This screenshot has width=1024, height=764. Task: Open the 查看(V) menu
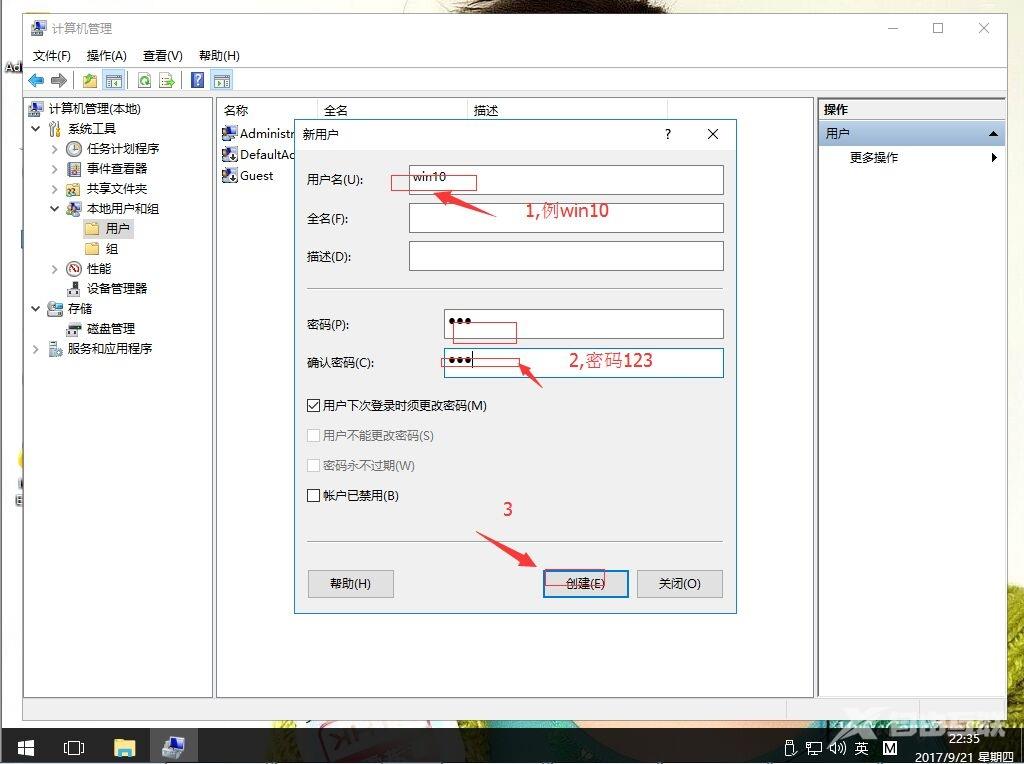point(162,56)
